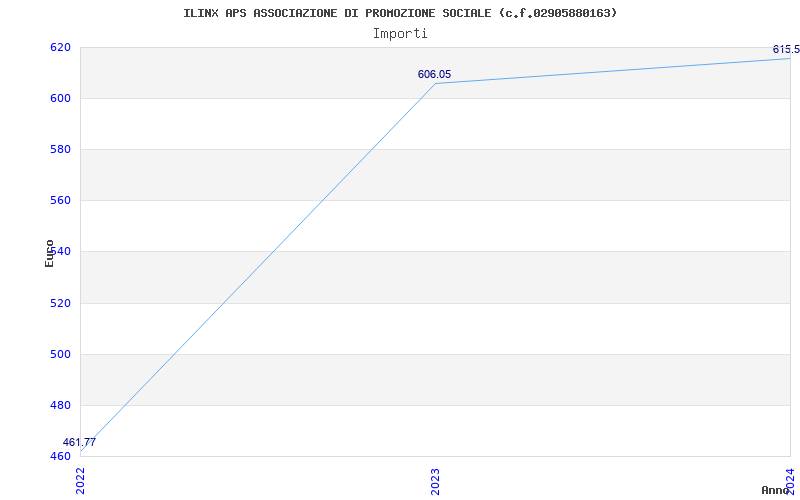The image size is (800, 500).
Task: Click the 480 y-axis value
Action: point(60,405)
